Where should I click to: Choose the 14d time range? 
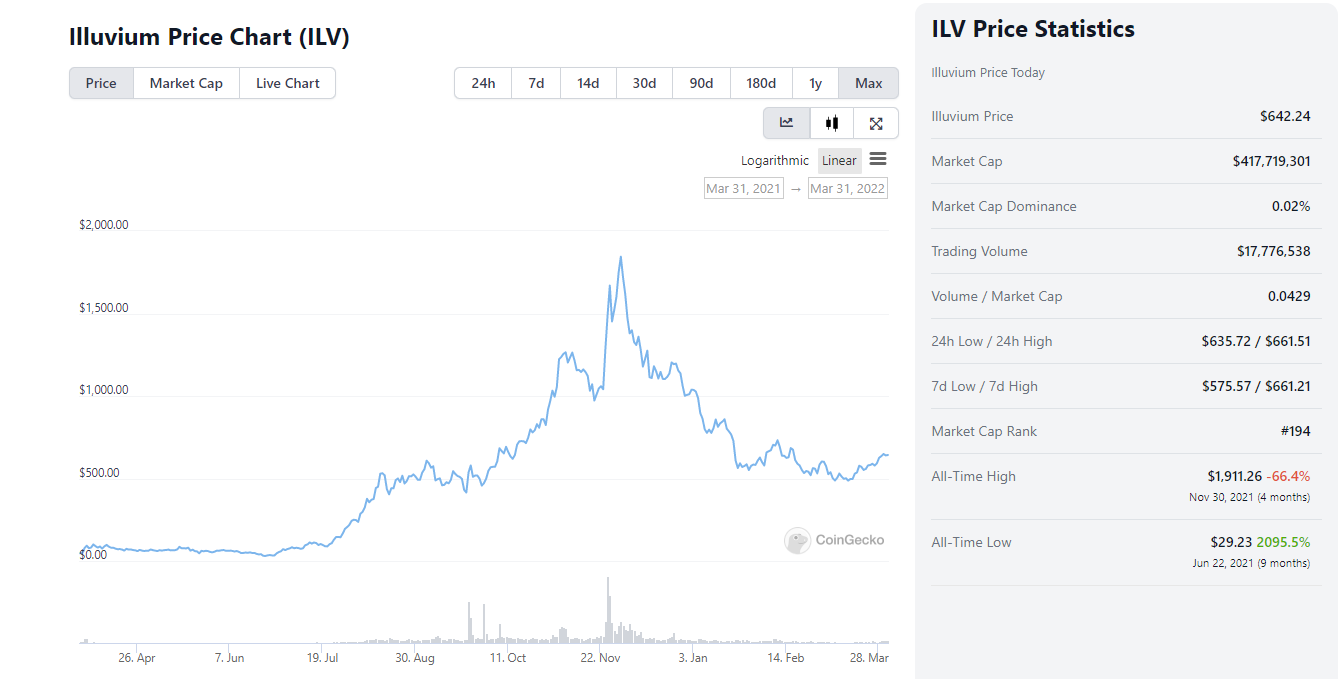(x=588, y=83)
